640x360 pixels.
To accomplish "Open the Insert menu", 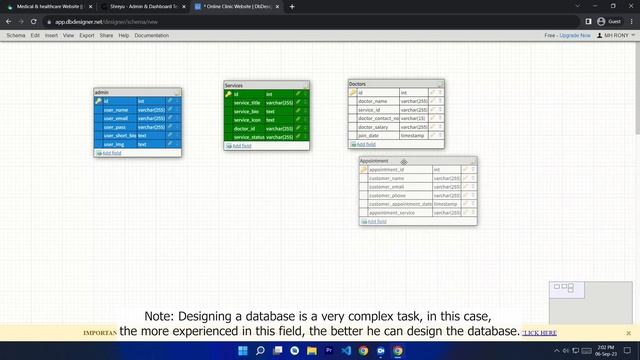I will tap(51, 36).
